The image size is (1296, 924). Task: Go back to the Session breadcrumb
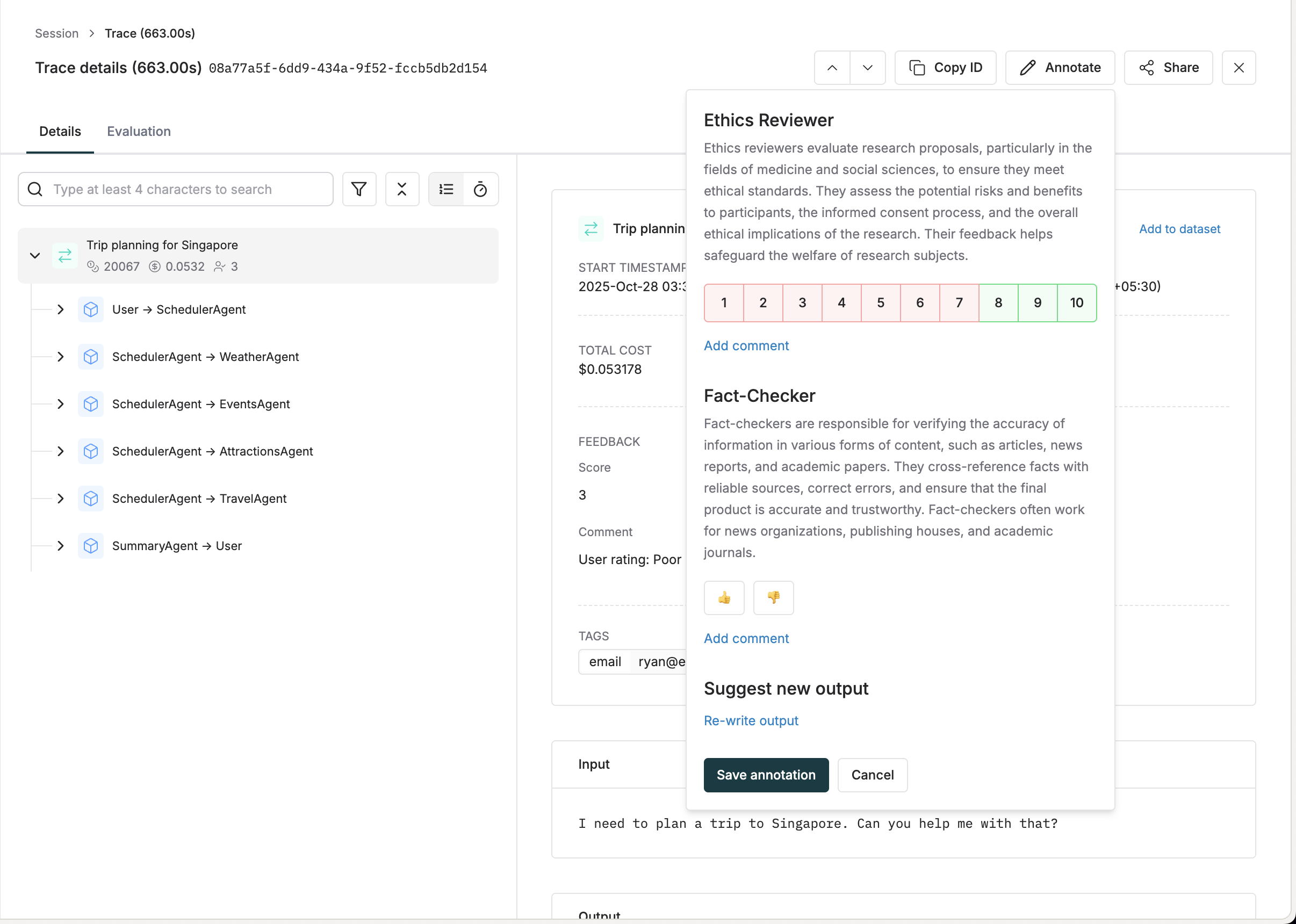click(56, 33)
